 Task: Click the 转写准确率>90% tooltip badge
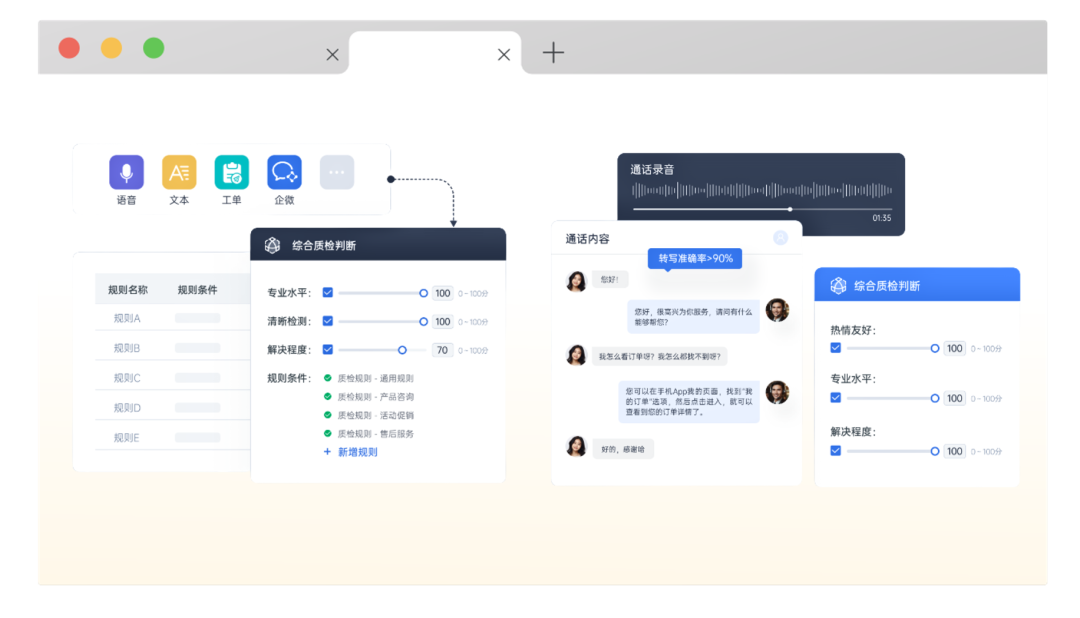pyautogui.click(x=695, y=258)
